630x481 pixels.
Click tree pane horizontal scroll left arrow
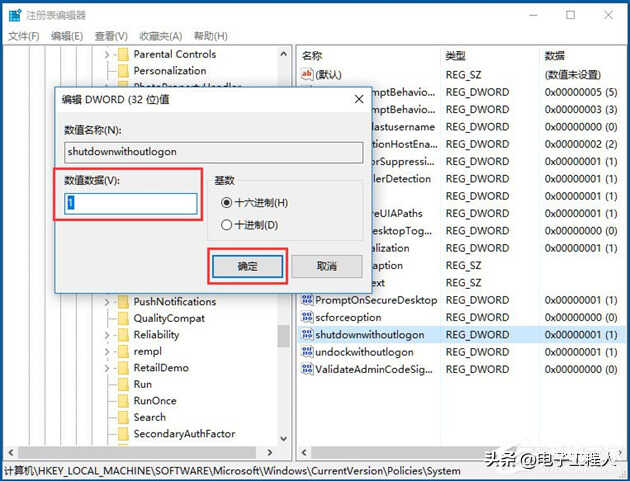[11, 452]
